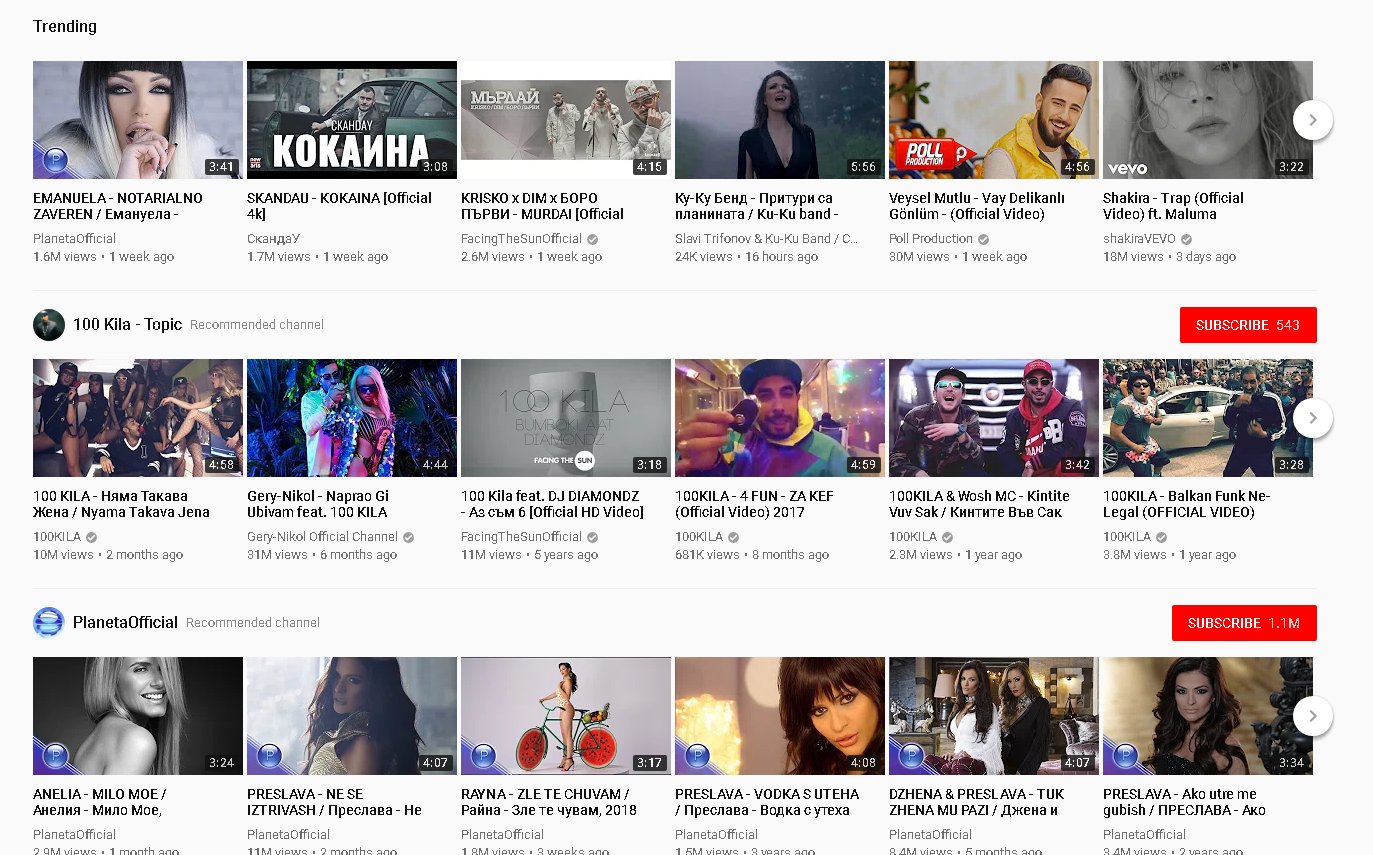1373x855 pixels.
Task: Play the ANELIA - MILO MOE thumbnail
Action: click(x=138, y=716)
